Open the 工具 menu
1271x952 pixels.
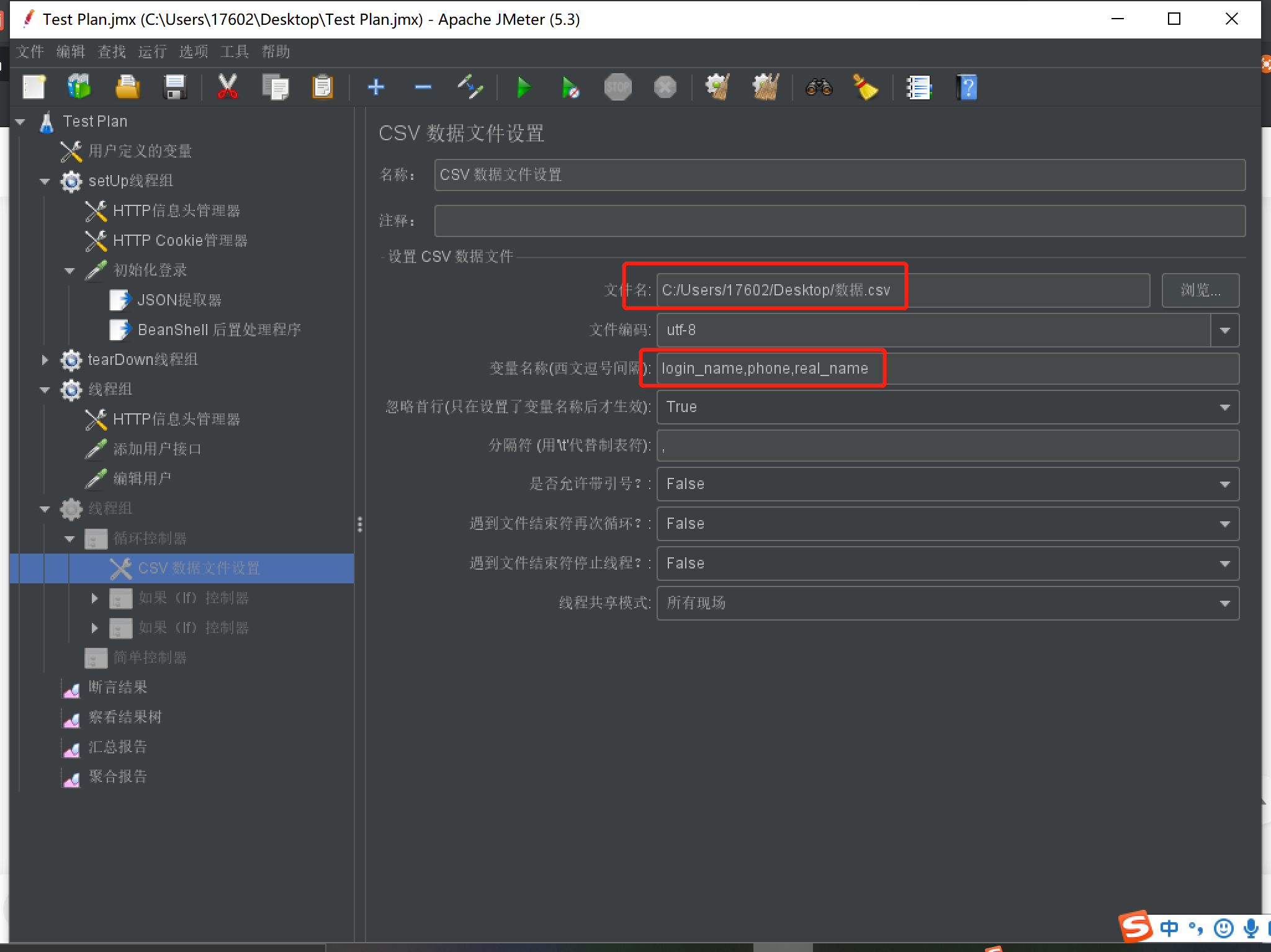235,52
